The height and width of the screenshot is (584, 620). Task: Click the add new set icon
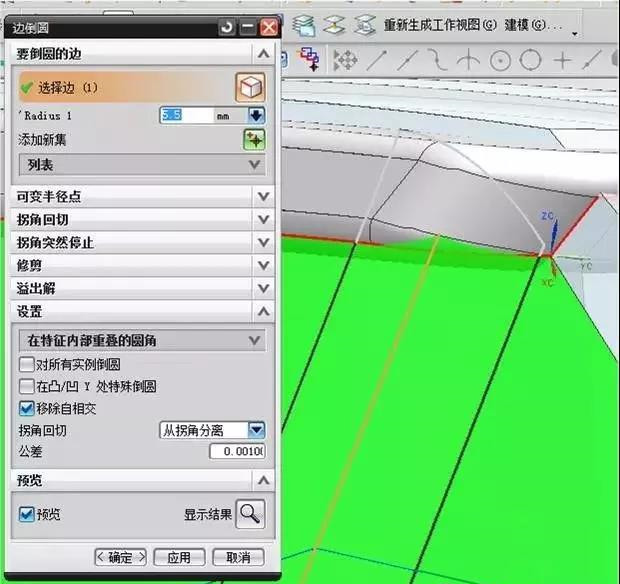tap(254, 140)
